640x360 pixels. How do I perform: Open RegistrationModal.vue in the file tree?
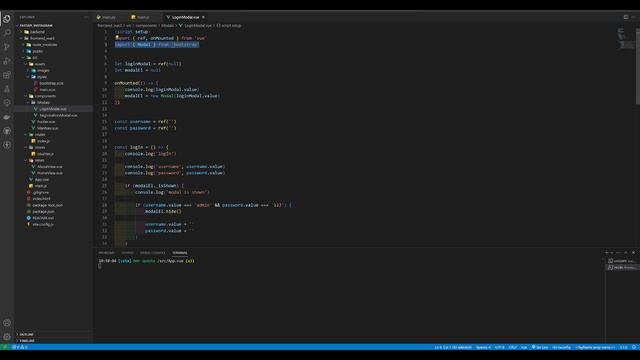[x=58, y=116]
